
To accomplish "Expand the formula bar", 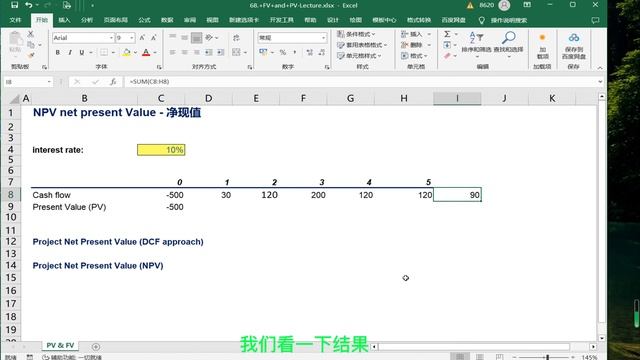I will pyautogui.click(x=600, y=82).
